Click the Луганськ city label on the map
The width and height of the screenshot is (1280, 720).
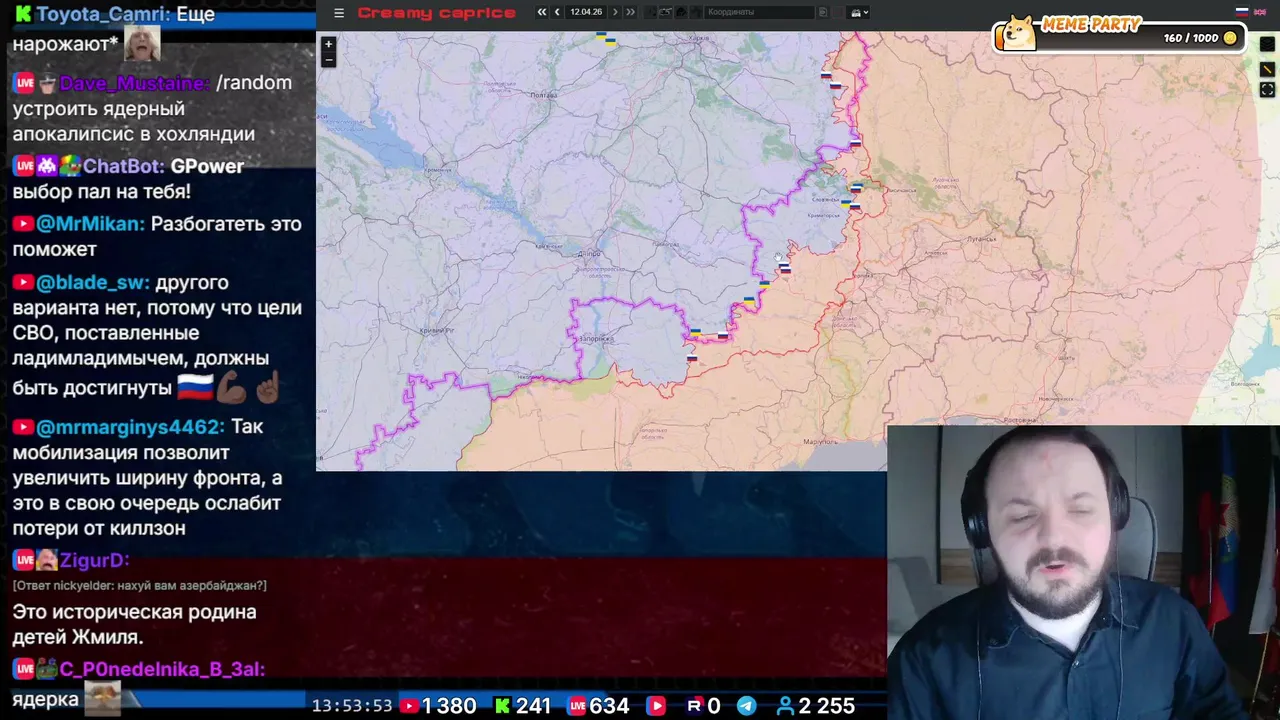tap(982, 239)
